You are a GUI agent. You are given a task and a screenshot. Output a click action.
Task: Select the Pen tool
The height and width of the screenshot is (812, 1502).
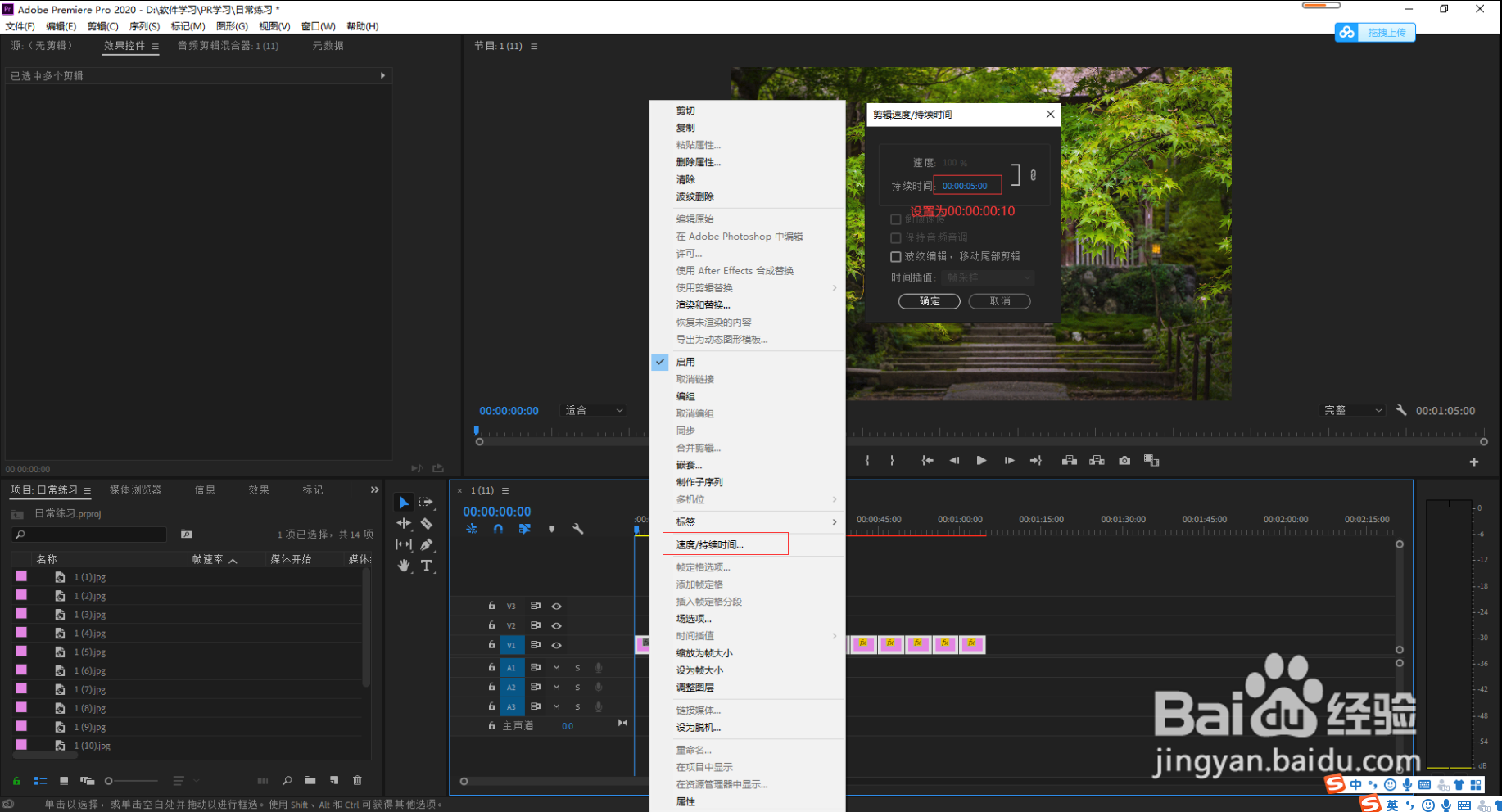[426, 544]
